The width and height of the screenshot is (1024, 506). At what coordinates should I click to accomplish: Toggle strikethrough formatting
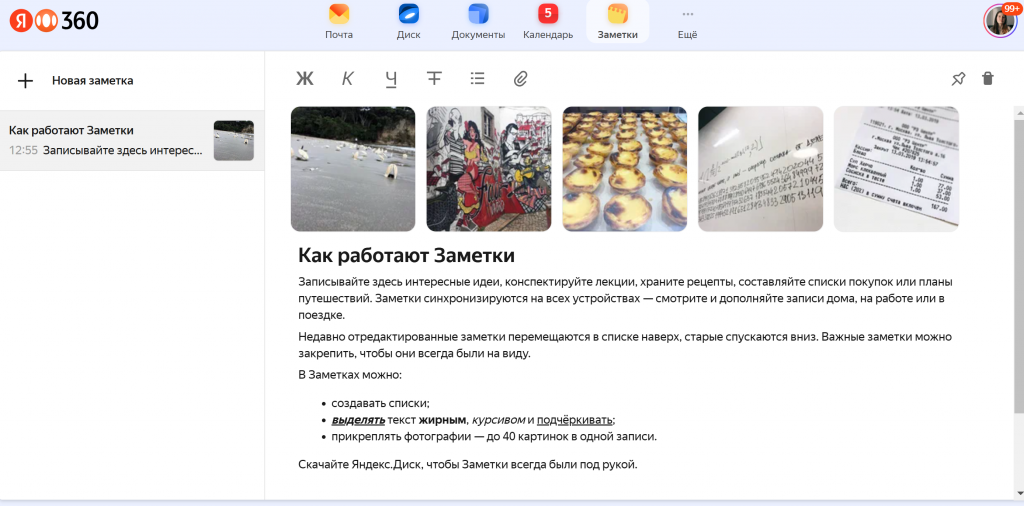(434, 78)
